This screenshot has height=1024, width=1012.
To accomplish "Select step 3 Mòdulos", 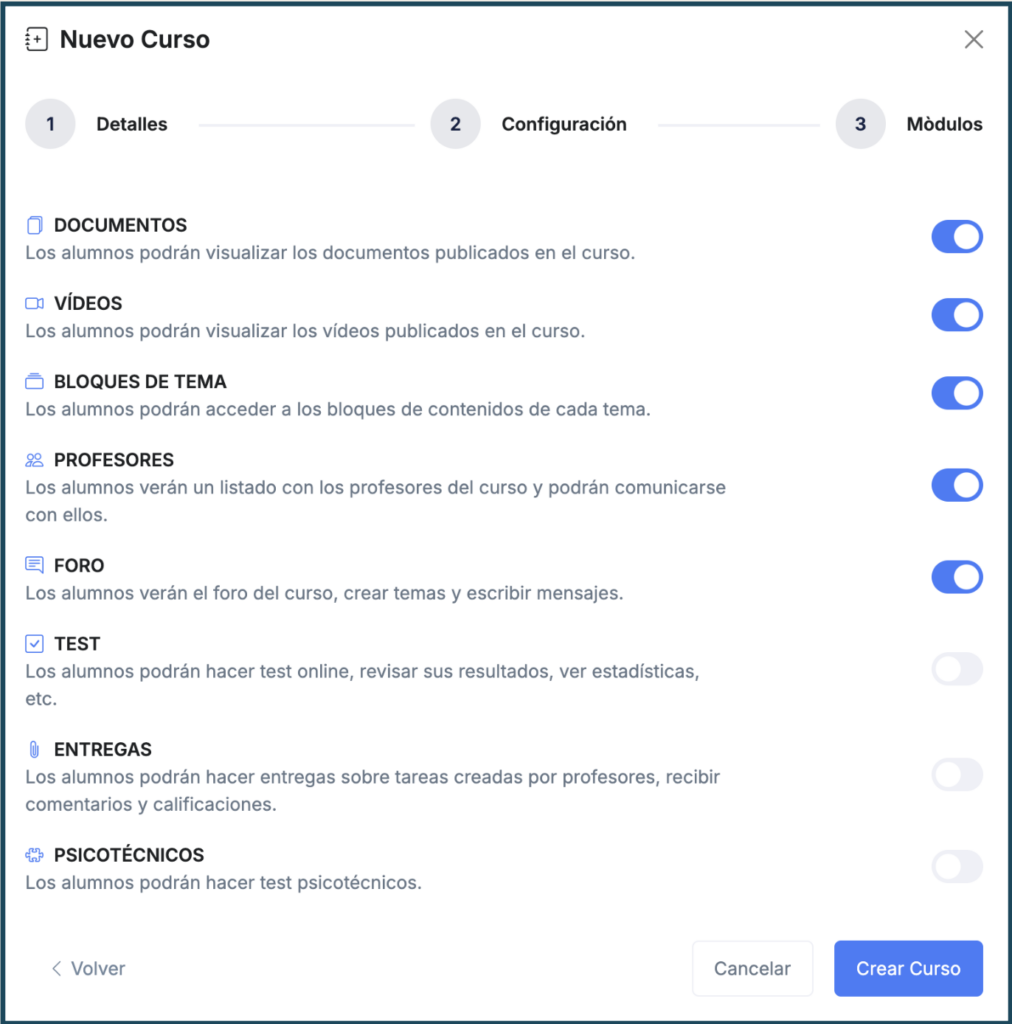I will pos(861,125).
